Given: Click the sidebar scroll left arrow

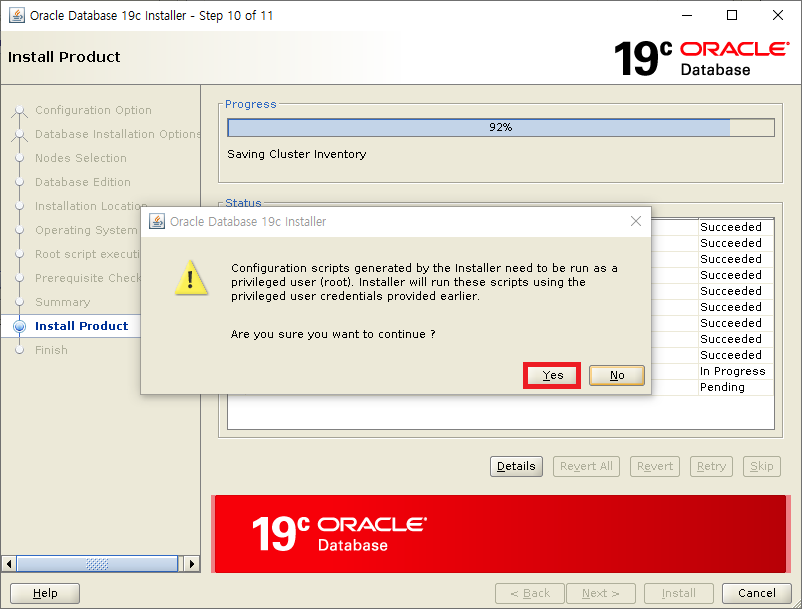Looking at the screenshot, I should 9,564.
